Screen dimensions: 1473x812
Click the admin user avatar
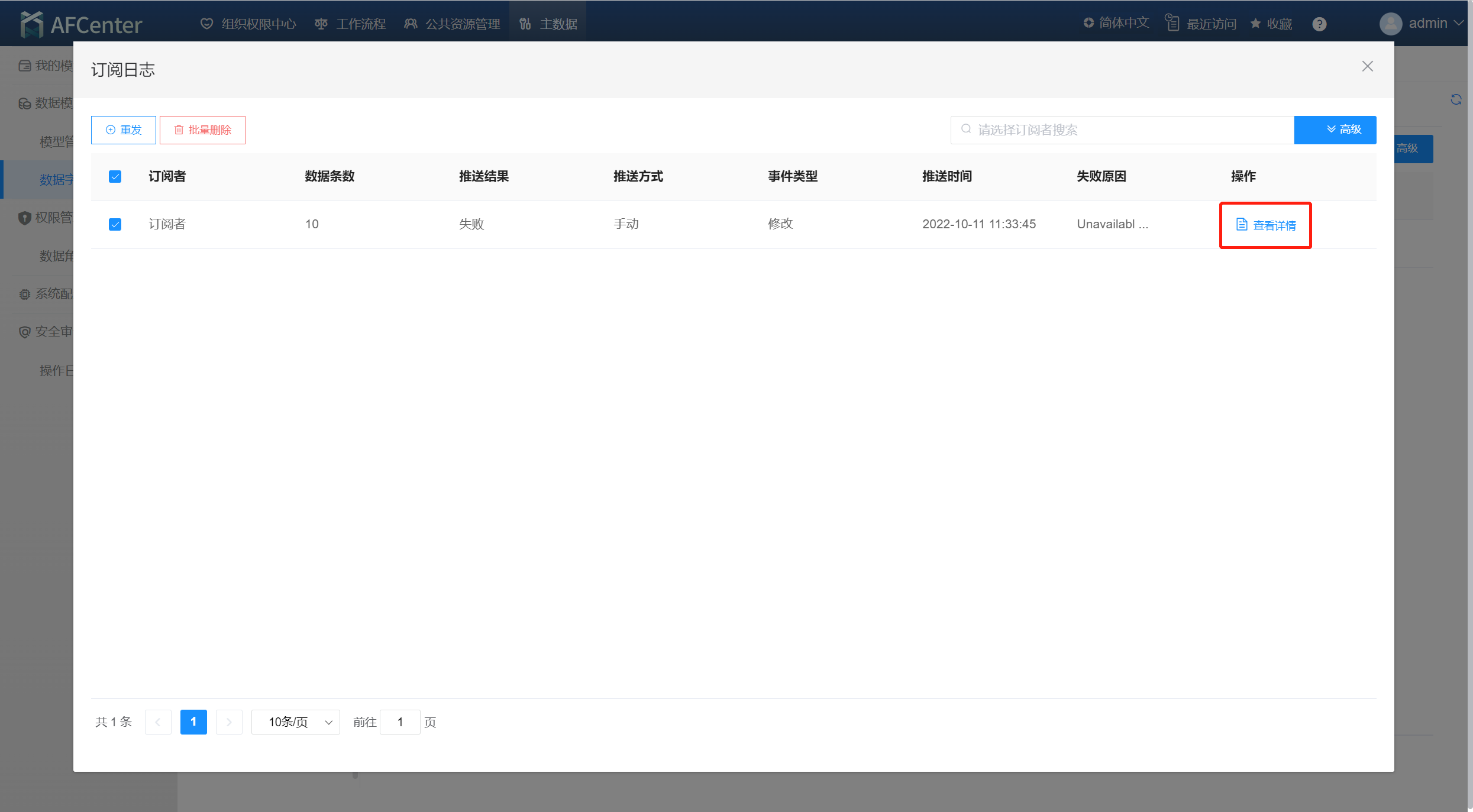click(x=1391, y=24)
